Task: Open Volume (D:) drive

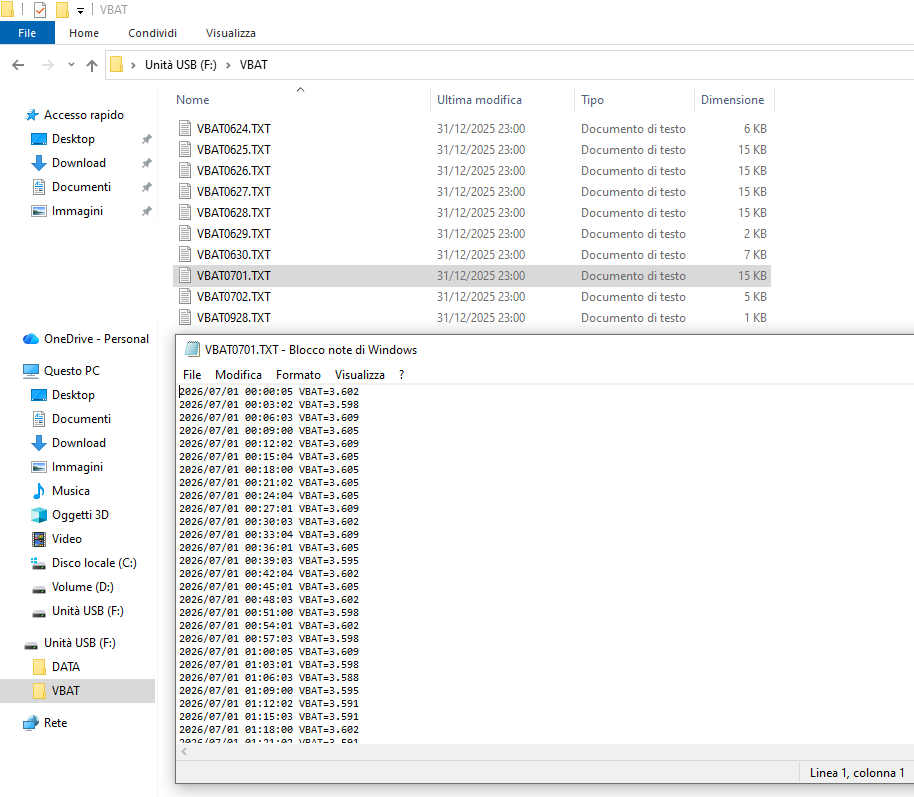Action: (x=83, y=587)
